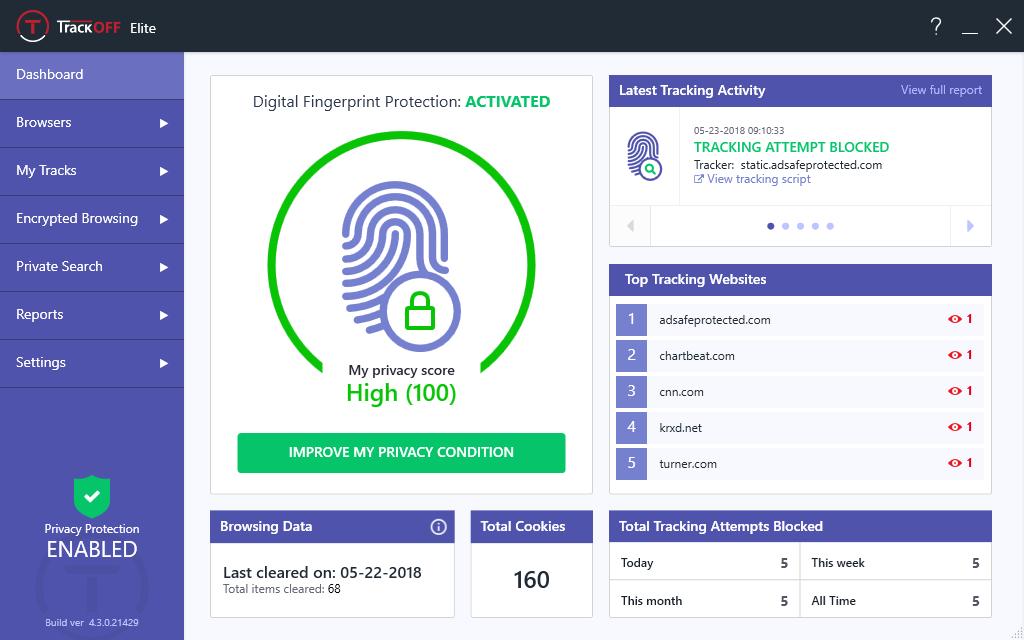Click the Browsing Data info icon

(x=438, y=527)
